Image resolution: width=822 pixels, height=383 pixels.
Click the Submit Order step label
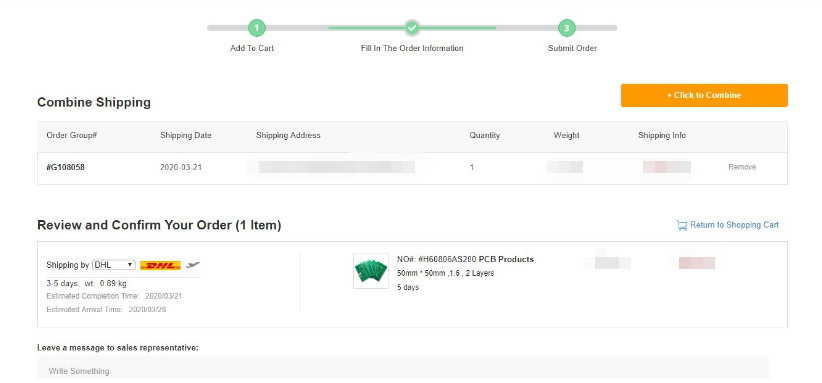pos(572,48)
